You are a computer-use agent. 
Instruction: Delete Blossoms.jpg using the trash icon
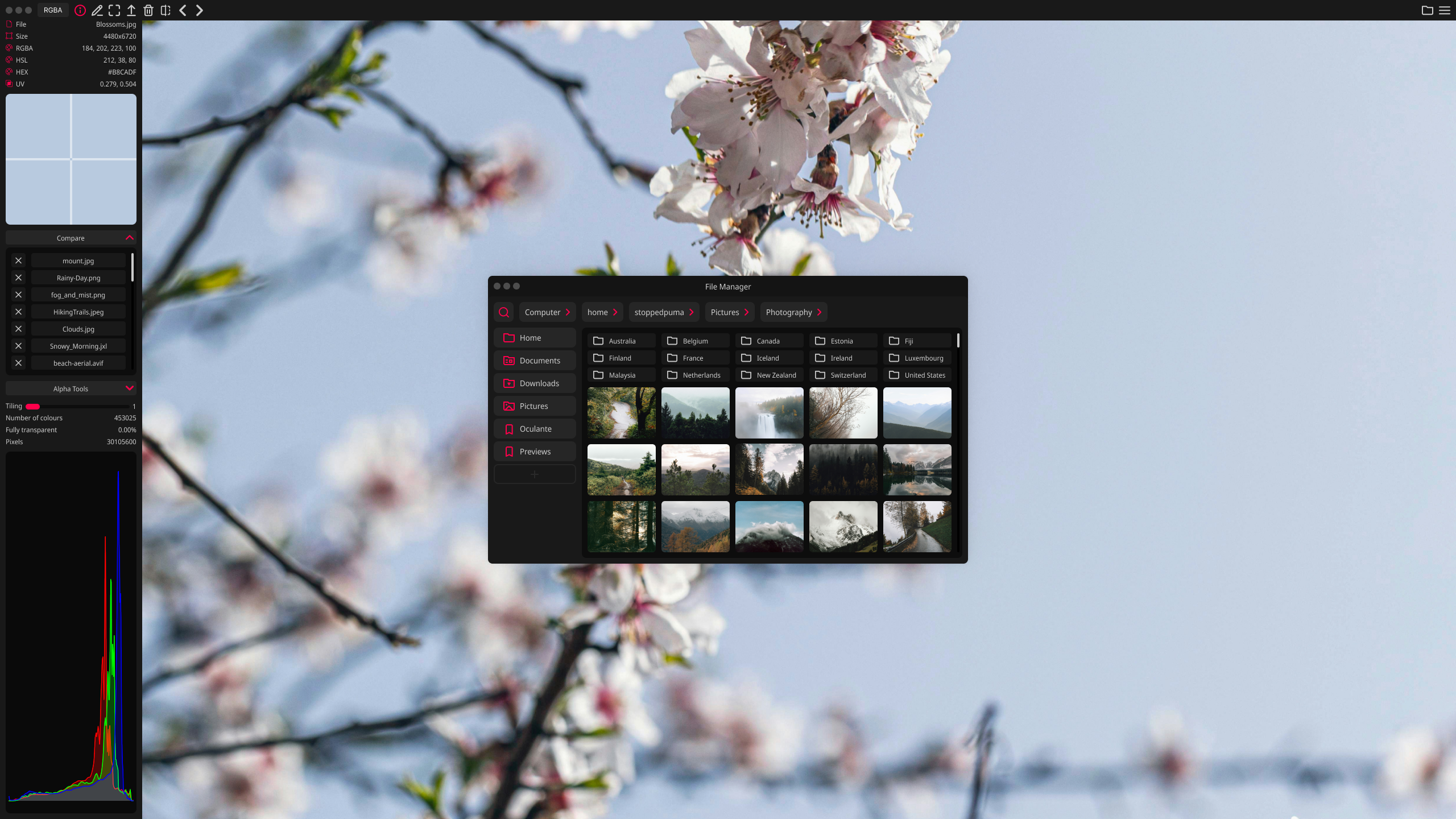click(x=148, y=10)
